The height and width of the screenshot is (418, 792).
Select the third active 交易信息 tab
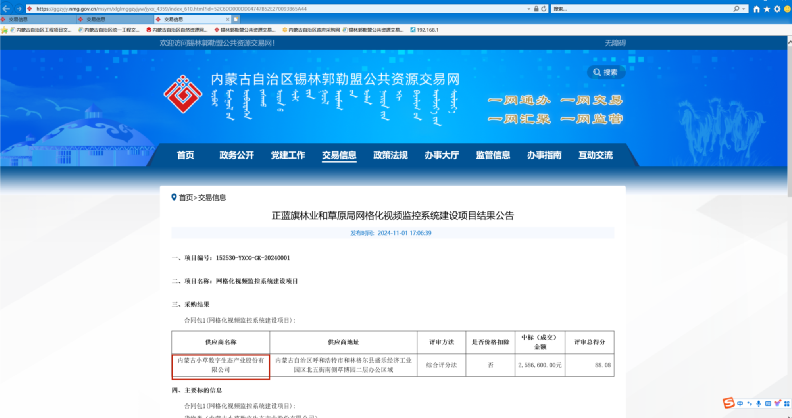tap(193, 19)
